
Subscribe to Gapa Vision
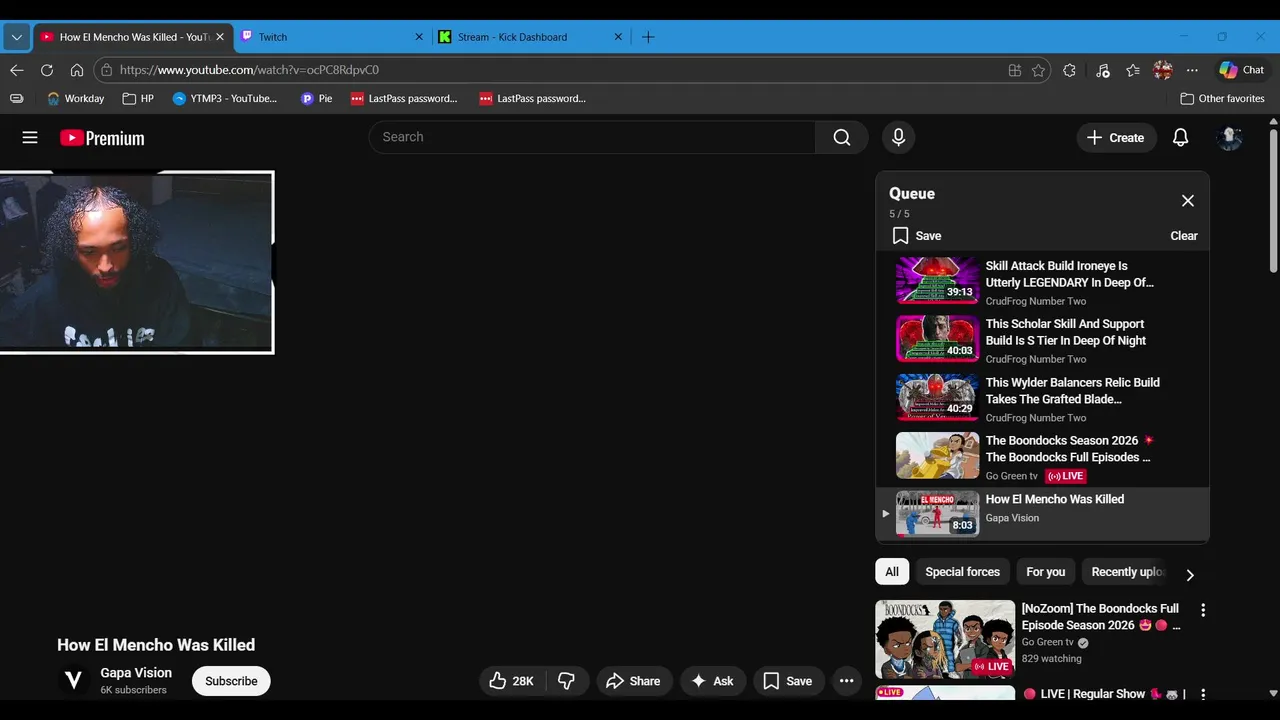click(231, 681)
